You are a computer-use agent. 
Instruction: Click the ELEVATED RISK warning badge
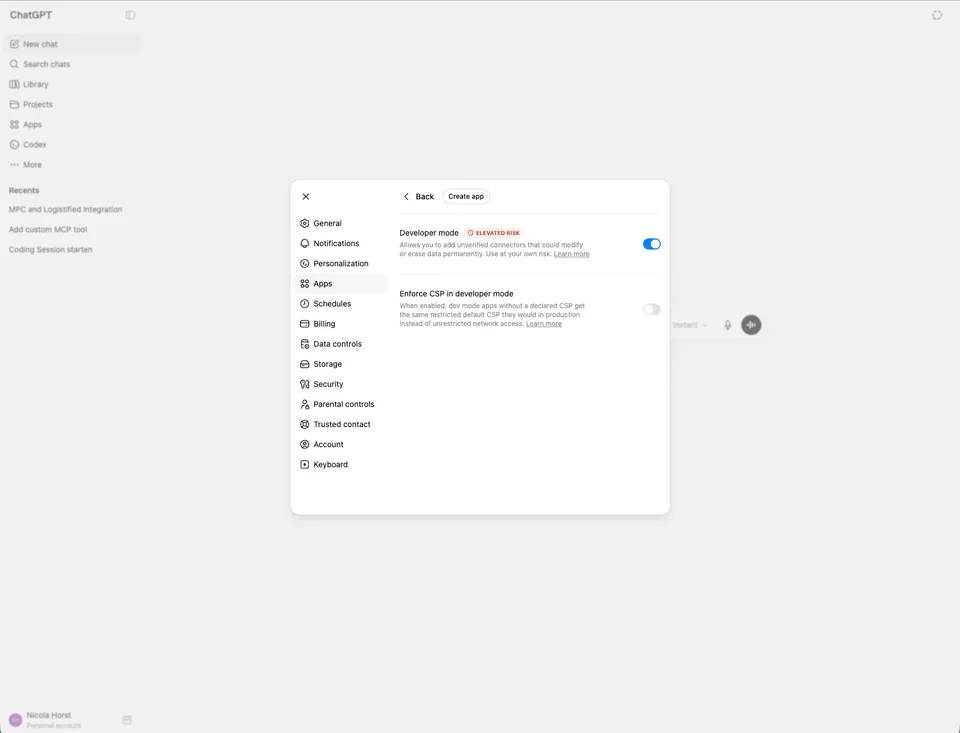[x=493, y=233]
